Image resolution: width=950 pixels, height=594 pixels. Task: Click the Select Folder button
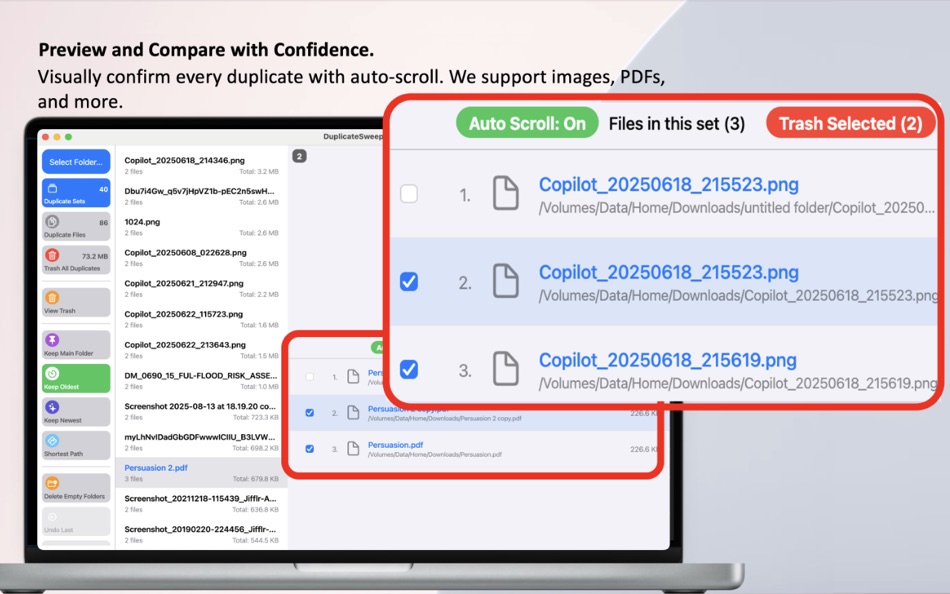pos(76,162)
